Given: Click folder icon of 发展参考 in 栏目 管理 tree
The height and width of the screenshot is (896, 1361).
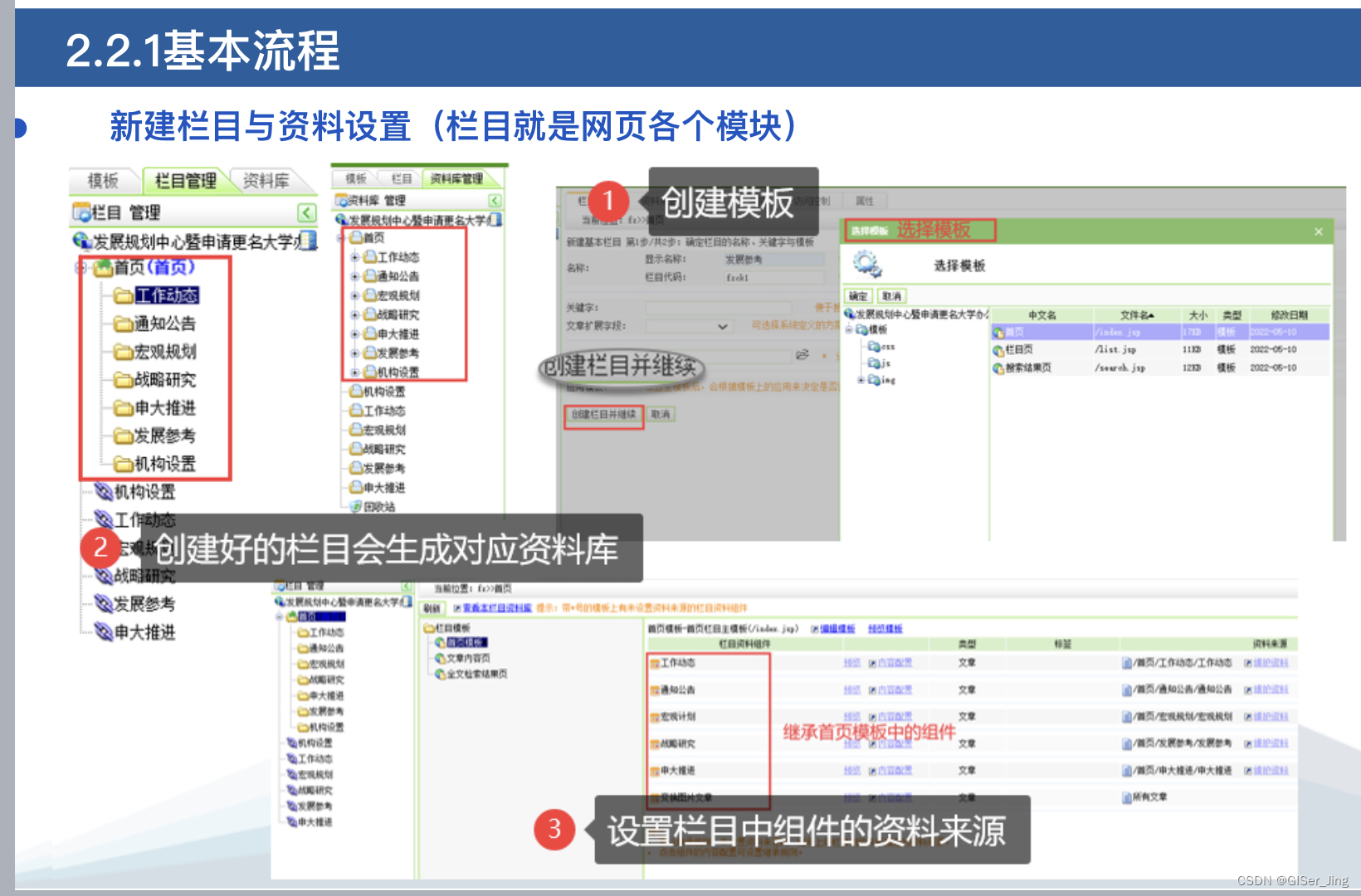Looking at the screenshot, I should tap(124, 436).
